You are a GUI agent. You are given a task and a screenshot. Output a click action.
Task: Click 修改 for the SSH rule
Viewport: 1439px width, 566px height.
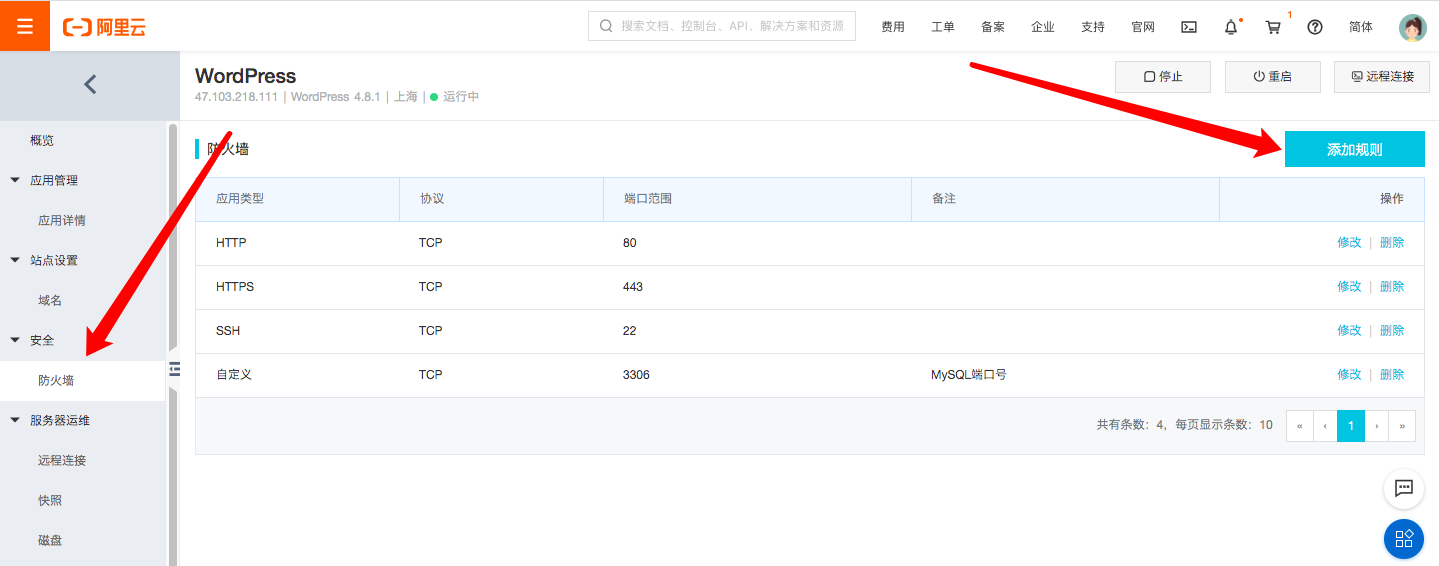(x=1349, y=331)
